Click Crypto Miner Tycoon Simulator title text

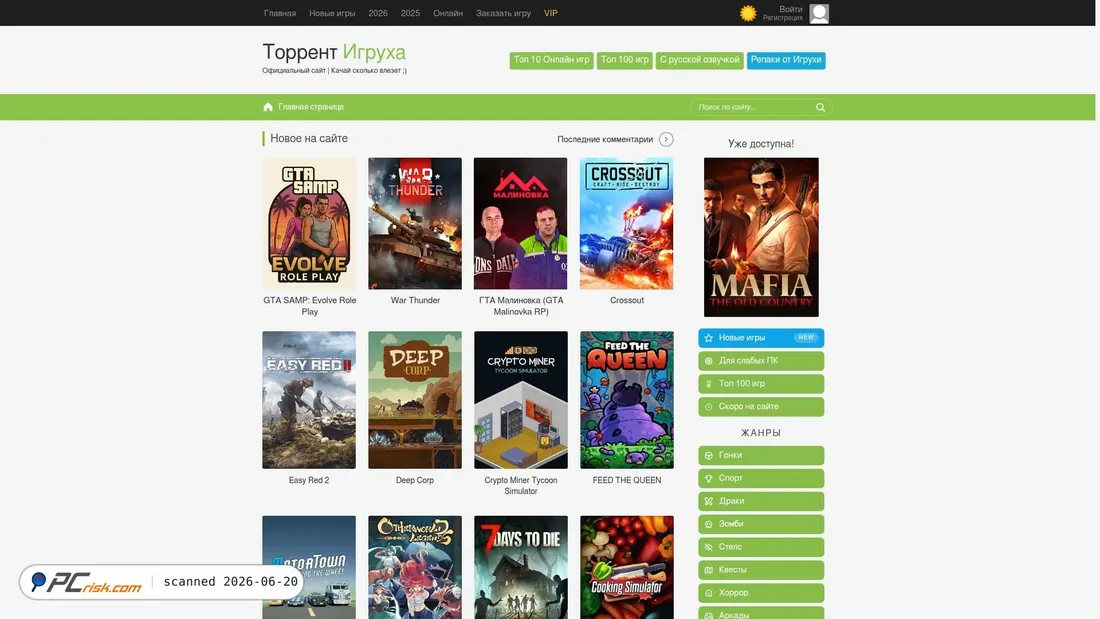(x=521, y=486)
